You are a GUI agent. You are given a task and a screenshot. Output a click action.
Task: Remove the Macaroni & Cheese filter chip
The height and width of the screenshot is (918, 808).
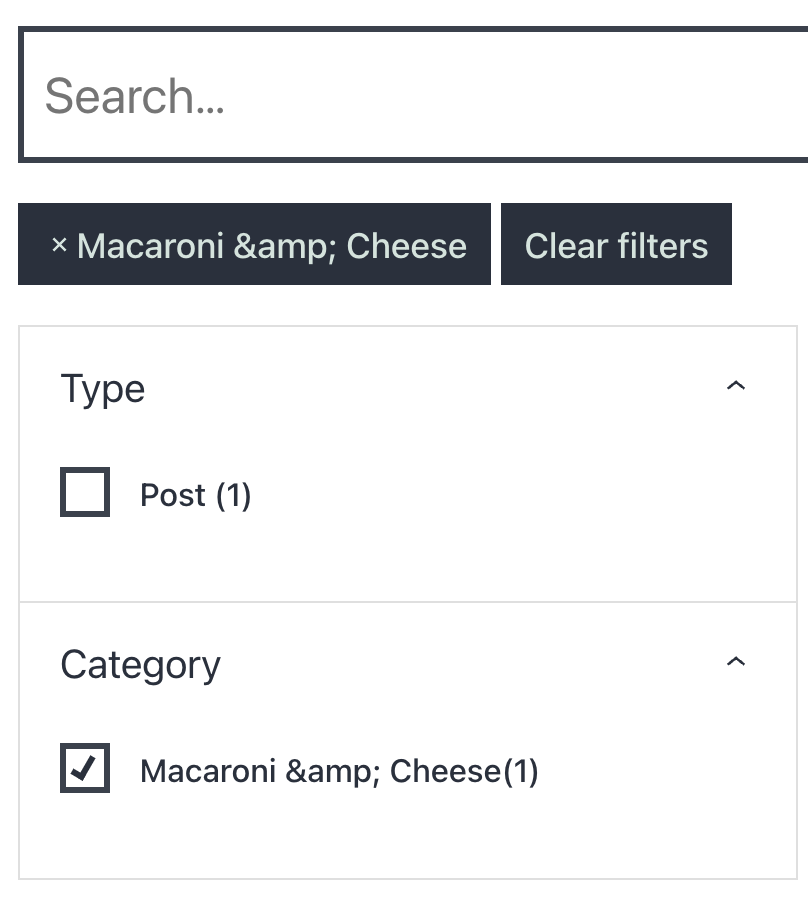(254, 245)
